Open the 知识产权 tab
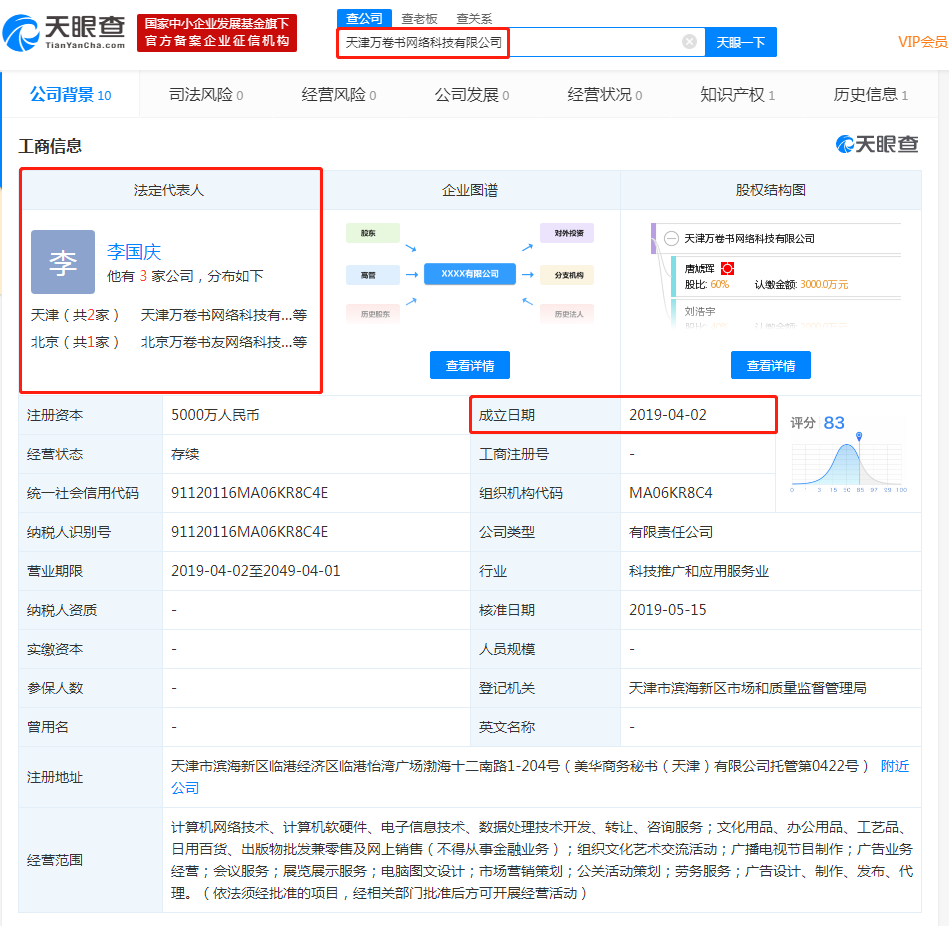Image resolution: width=949 pixels, height=926 pixels. pyautogui.click(x=737, y=95)
